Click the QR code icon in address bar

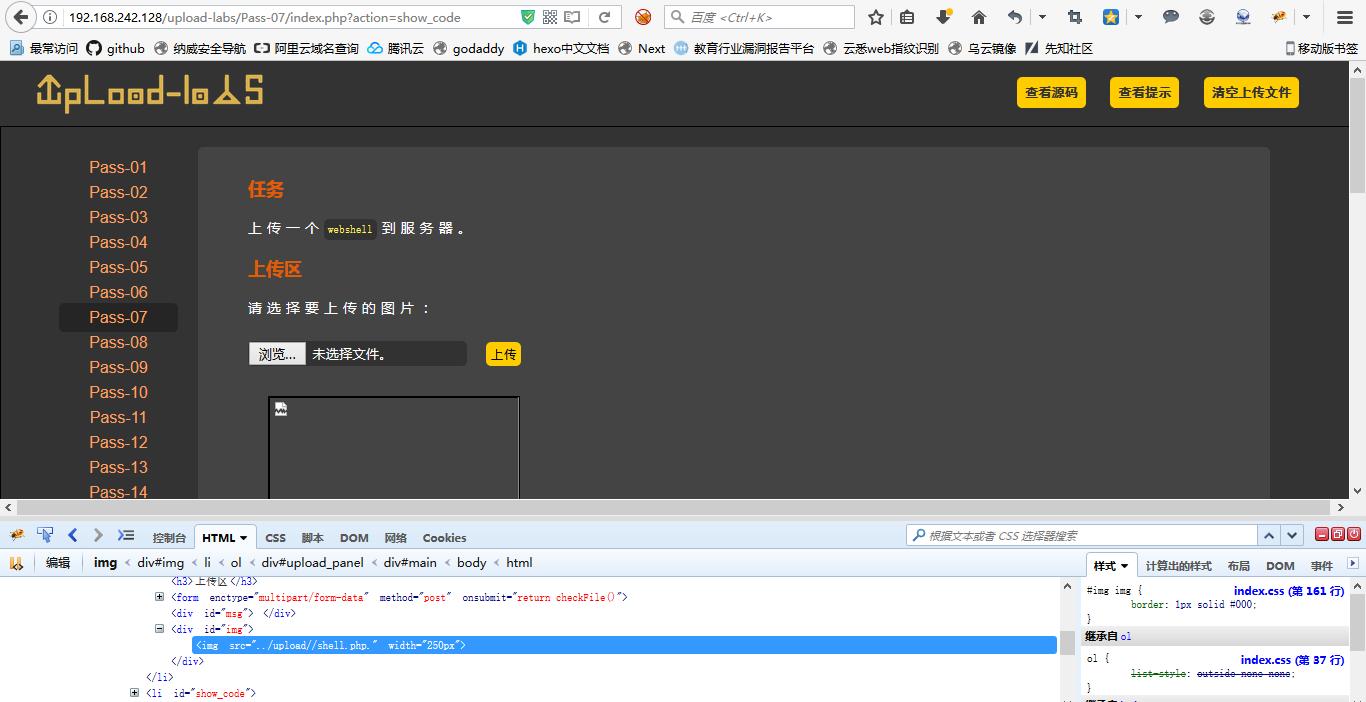550,17
